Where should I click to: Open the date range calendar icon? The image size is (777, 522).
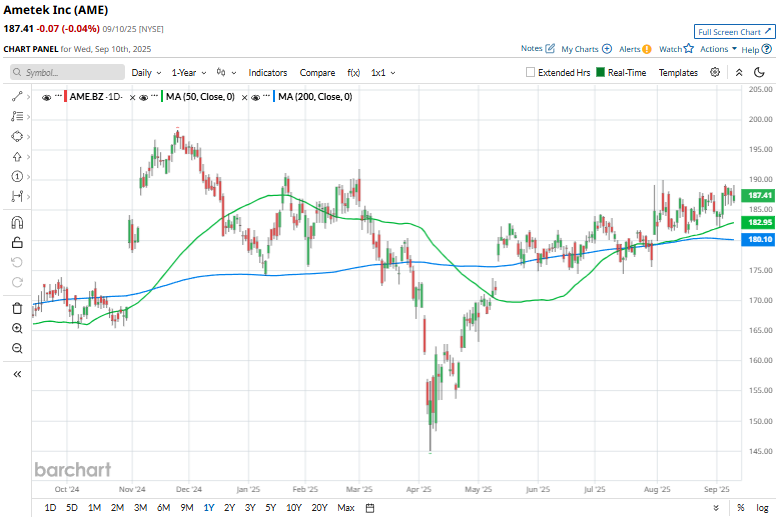[370, 508]
